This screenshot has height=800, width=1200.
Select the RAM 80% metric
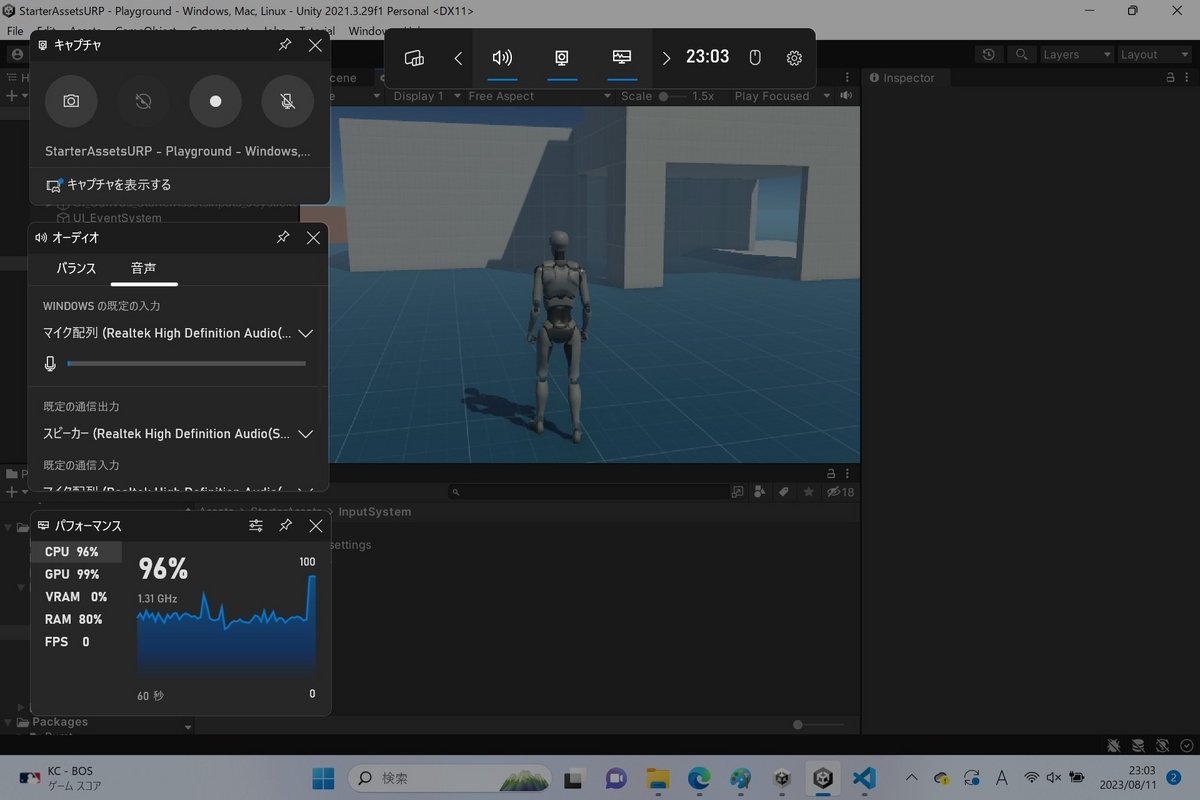(76, 619)
